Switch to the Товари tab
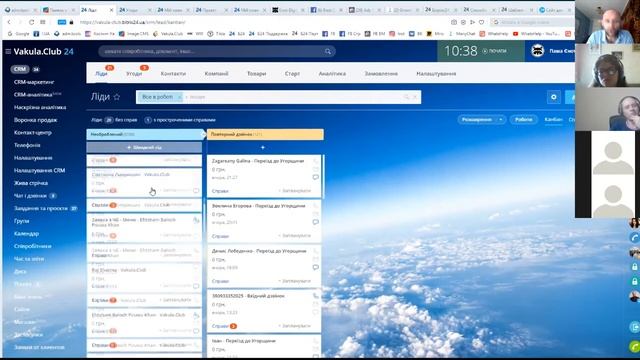640x360 pixels. pyautogui.click(x=256, y=74)
